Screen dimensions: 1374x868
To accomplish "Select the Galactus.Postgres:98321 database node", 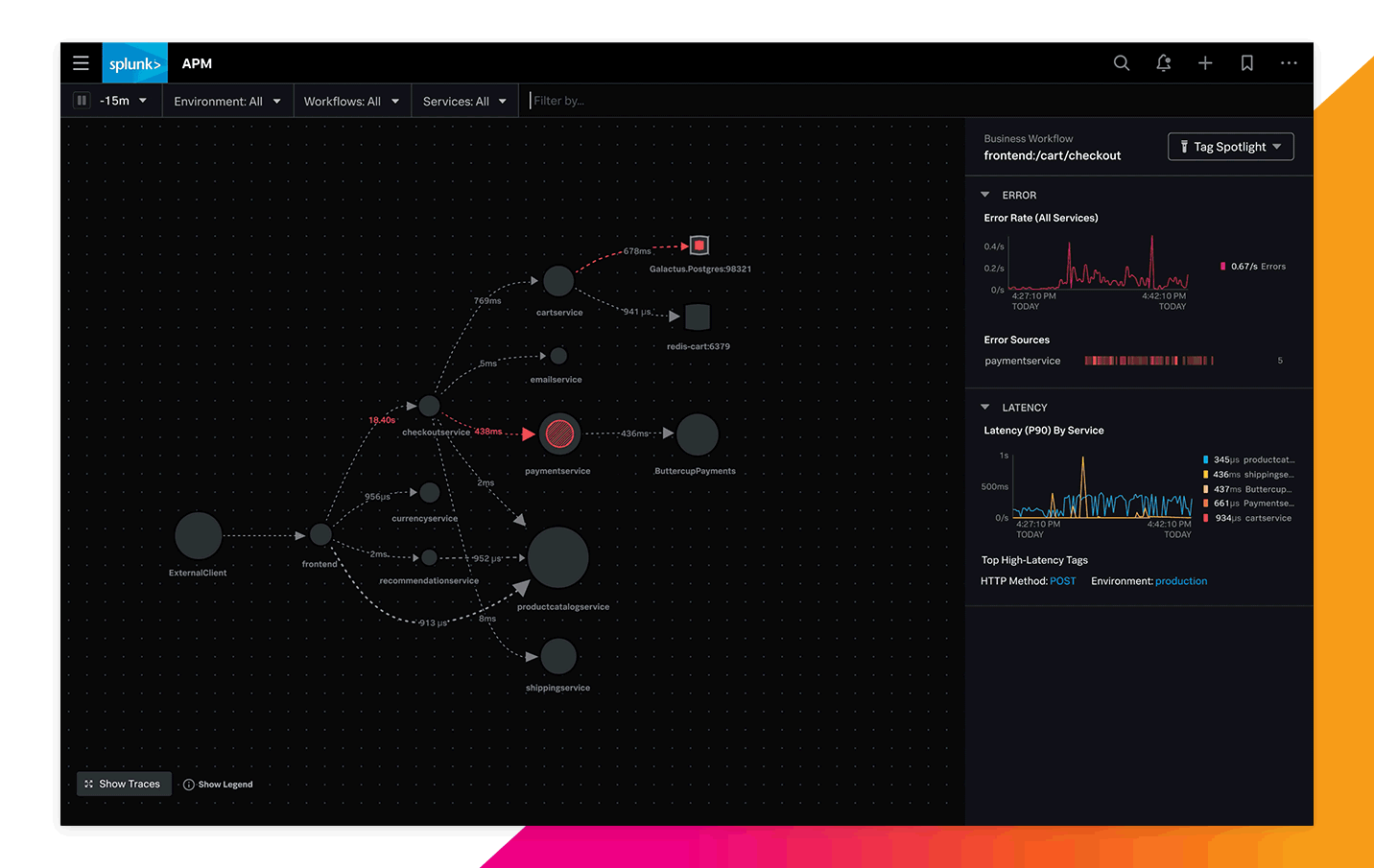I will point(699,246).
